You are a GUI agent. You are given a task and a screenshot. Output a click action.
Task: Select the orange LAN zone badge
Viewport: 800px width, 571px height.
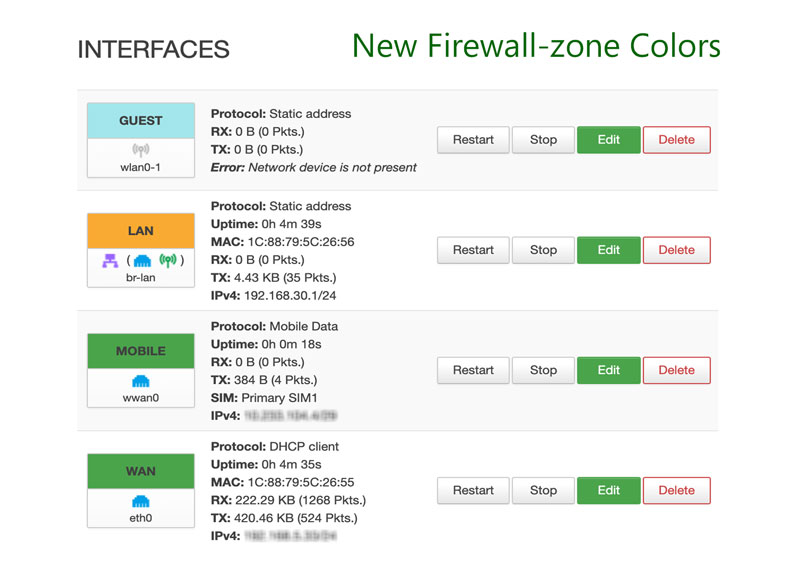tap(141, 231)
